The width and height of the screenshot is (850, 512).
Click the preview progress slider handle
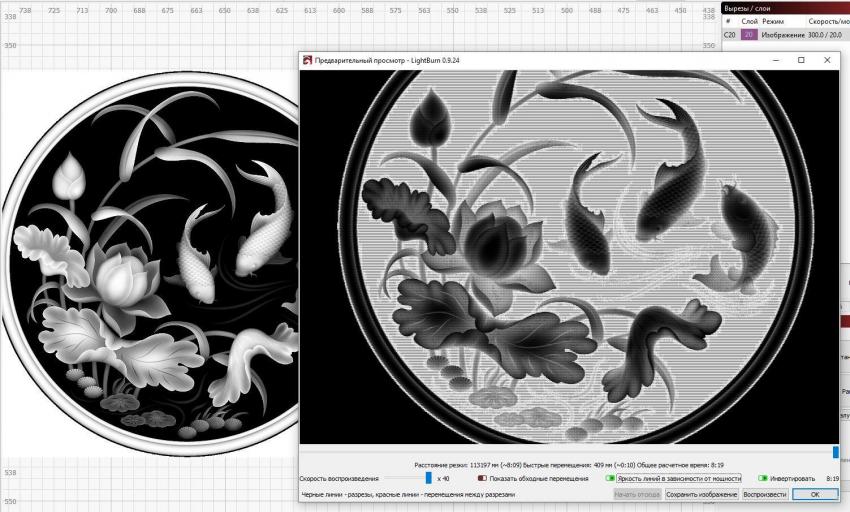click(836, 452)
